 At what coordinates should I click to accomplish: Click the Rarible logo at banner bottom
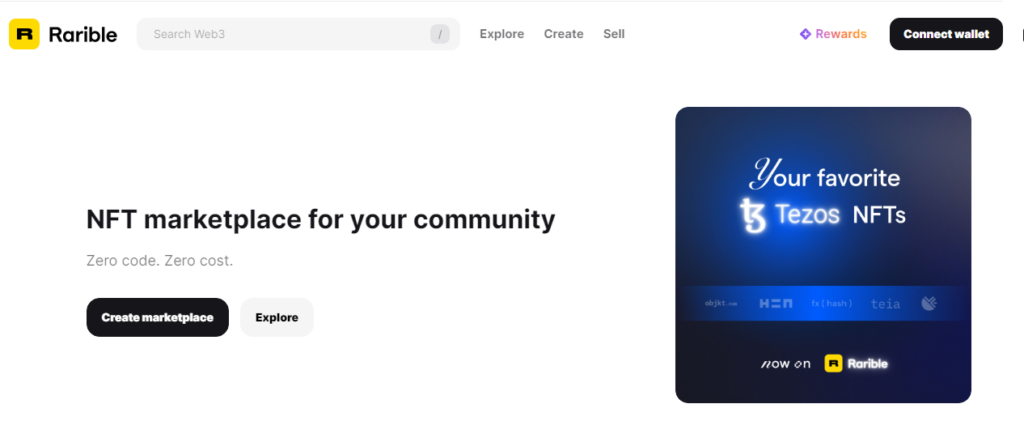(856, 364)
